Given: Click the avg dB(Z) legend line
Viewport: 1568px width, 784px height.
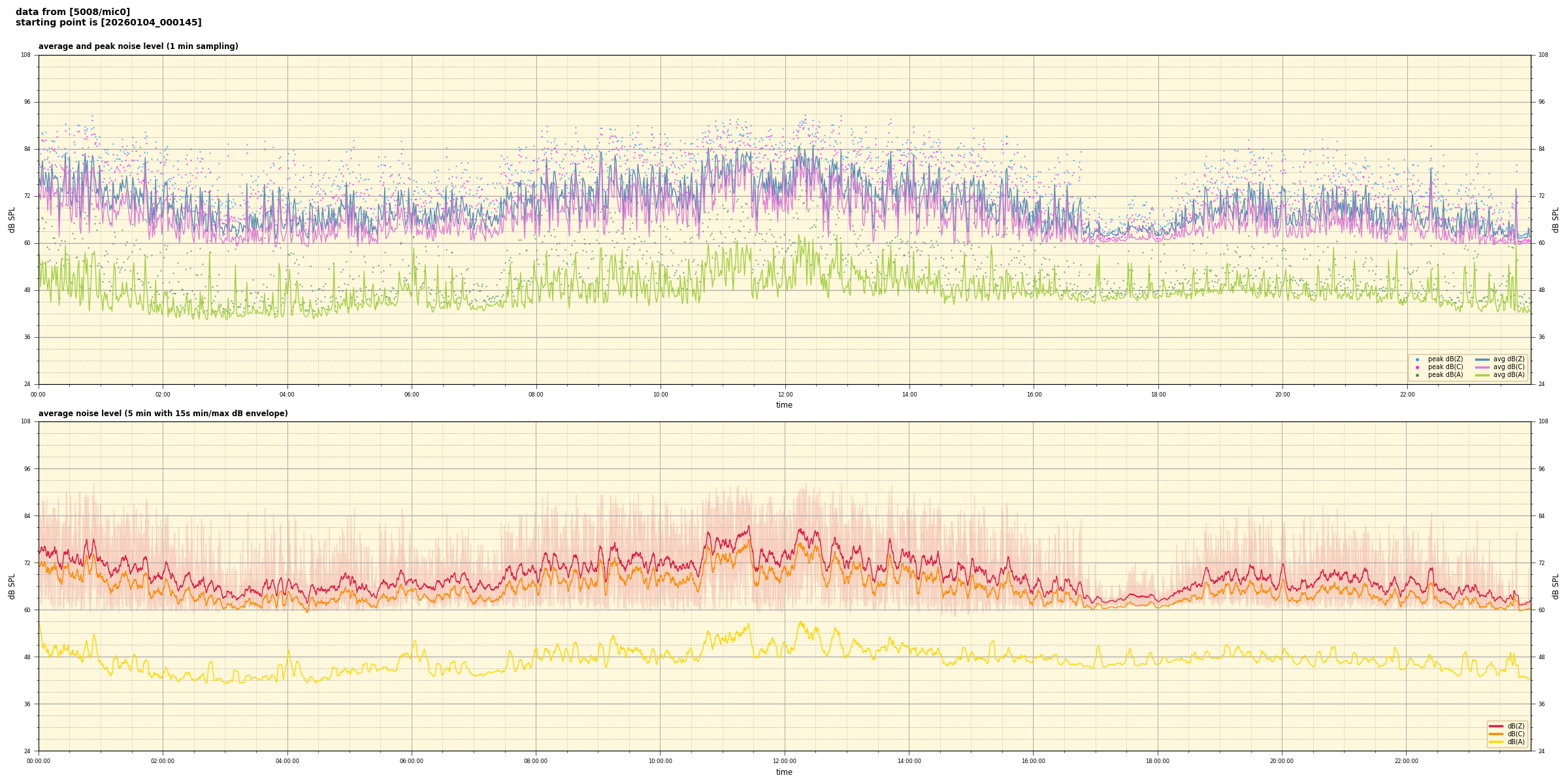Looking at the screenshot, I should click(1482, 359).
